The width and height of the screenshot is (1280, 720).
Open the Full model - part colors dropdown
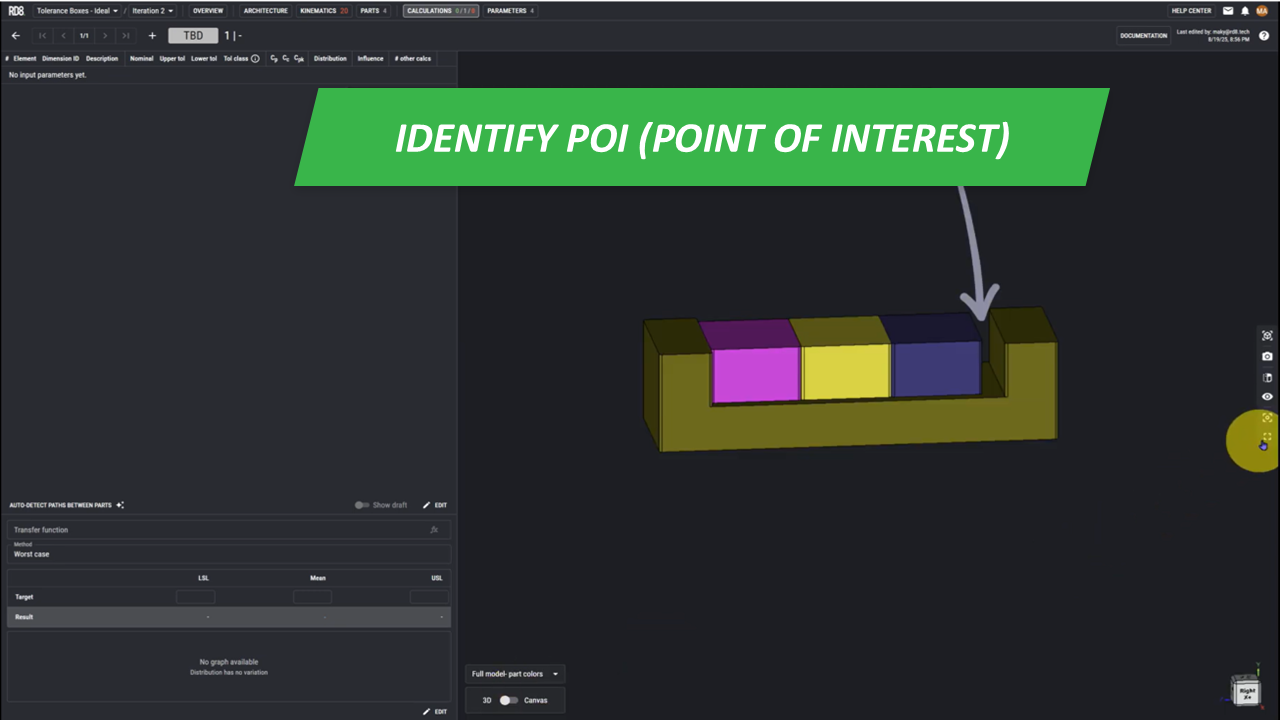tap(515, 674)
